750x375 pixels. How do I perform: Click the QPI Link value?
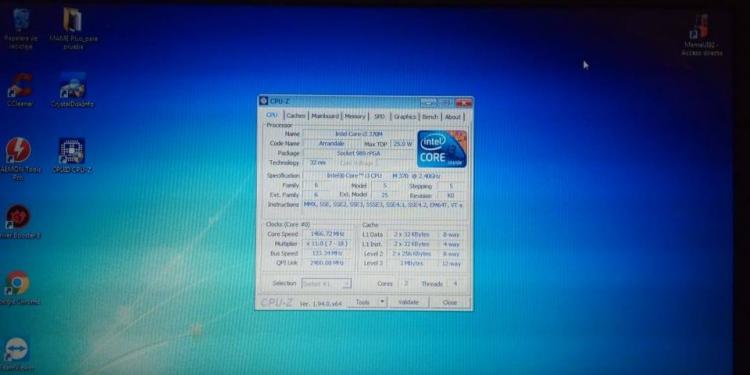click(328, 263)
